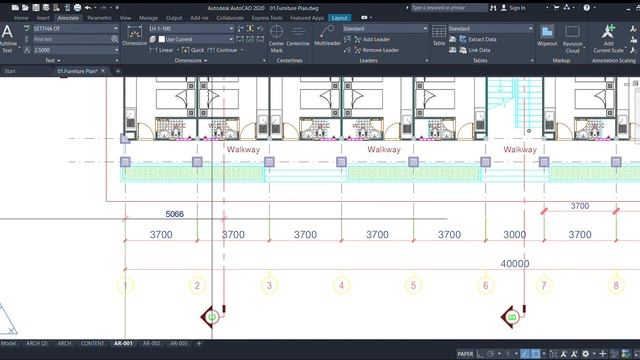Toggle highlighted object snap button
The image size is (640, 360).
click(536, 354)
